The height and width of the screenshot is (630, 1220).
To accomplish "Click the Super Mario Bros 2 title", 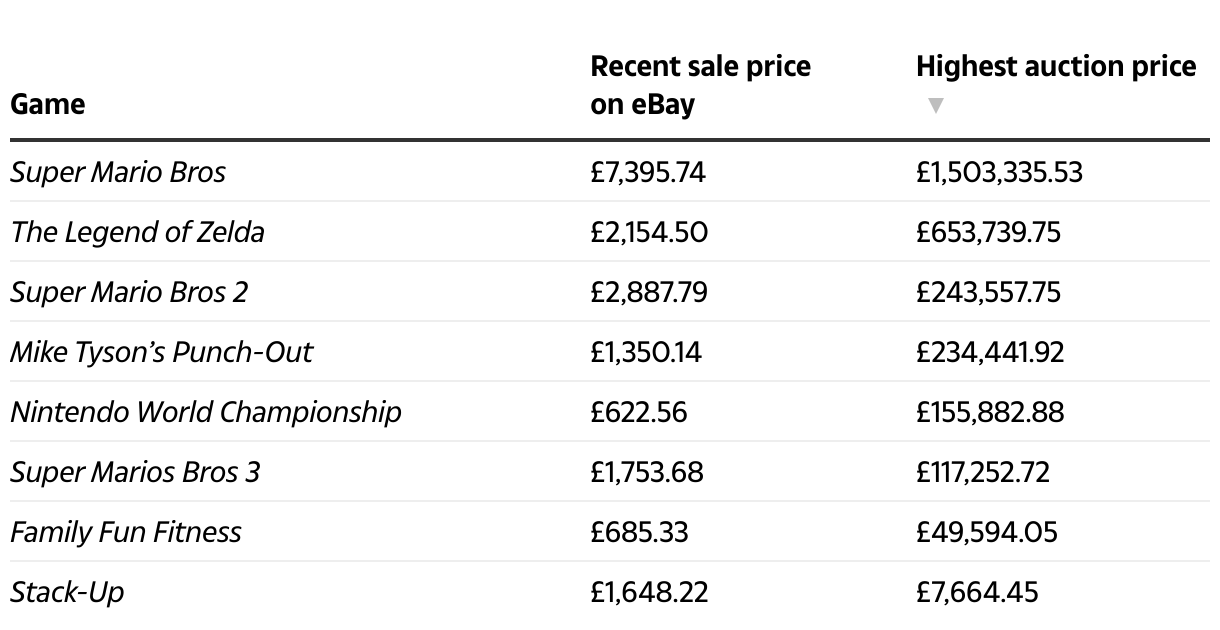I will tap(129, 292).
